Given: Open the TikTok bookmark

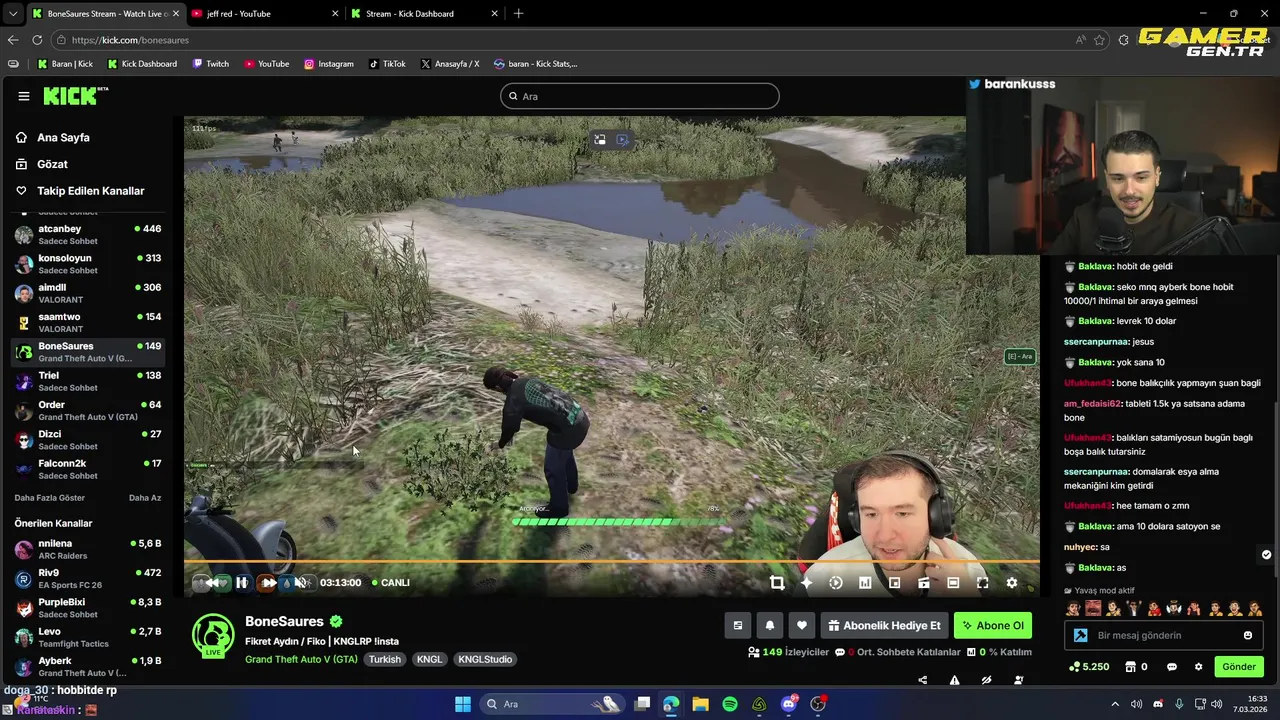Looking at the screenshot, I should click(x=387, y=64).
